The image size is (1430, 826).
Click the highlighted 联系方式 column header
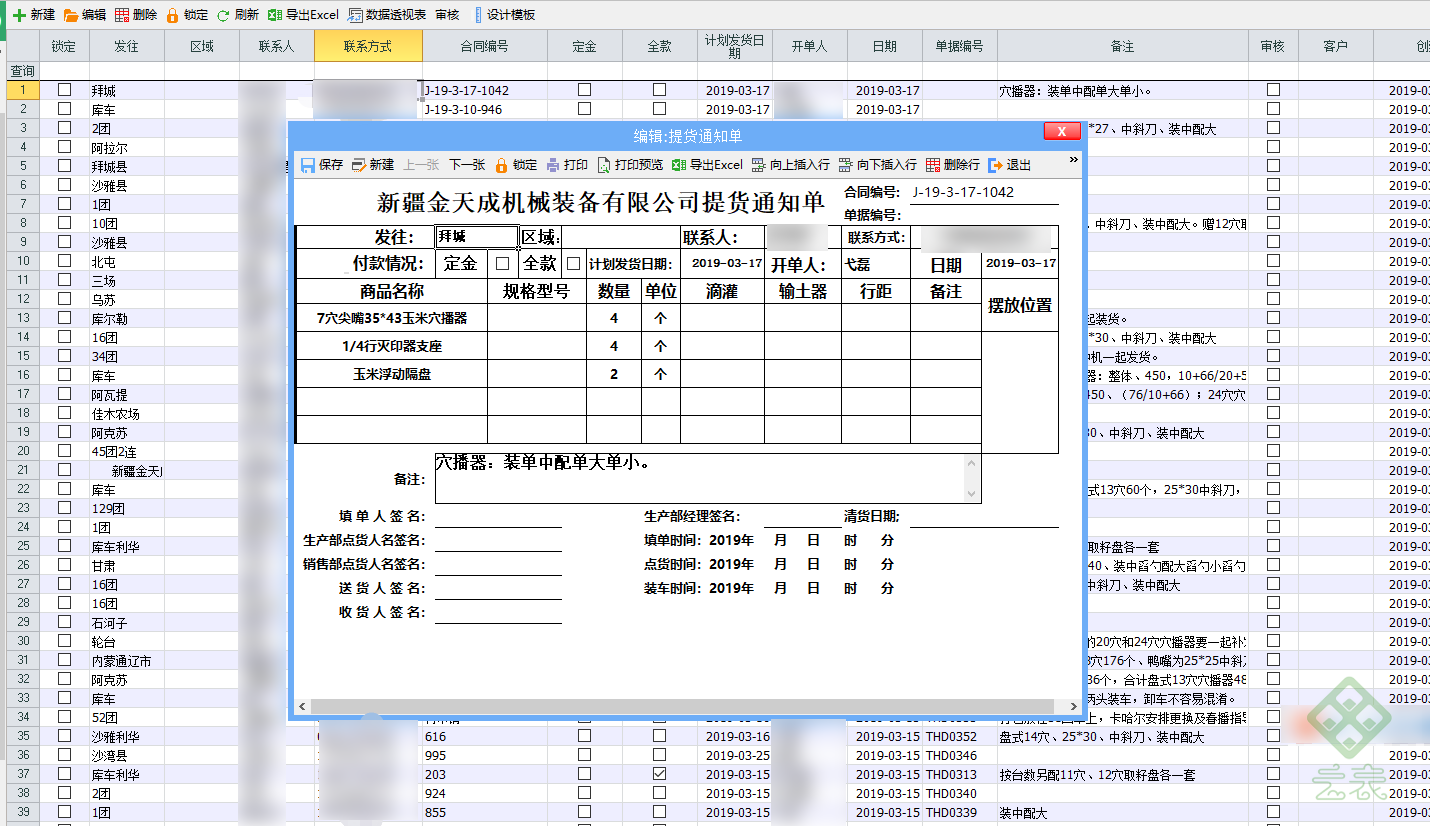coord(368,46)
